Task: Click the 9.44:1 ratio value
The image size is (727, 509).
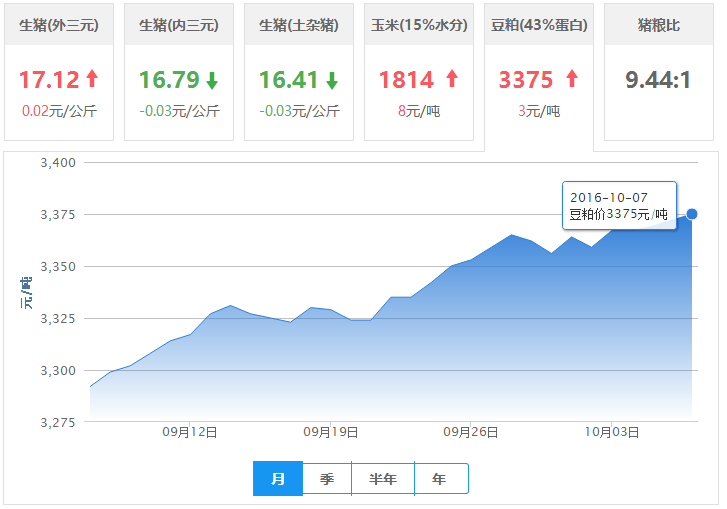Action: click(658, 80)
